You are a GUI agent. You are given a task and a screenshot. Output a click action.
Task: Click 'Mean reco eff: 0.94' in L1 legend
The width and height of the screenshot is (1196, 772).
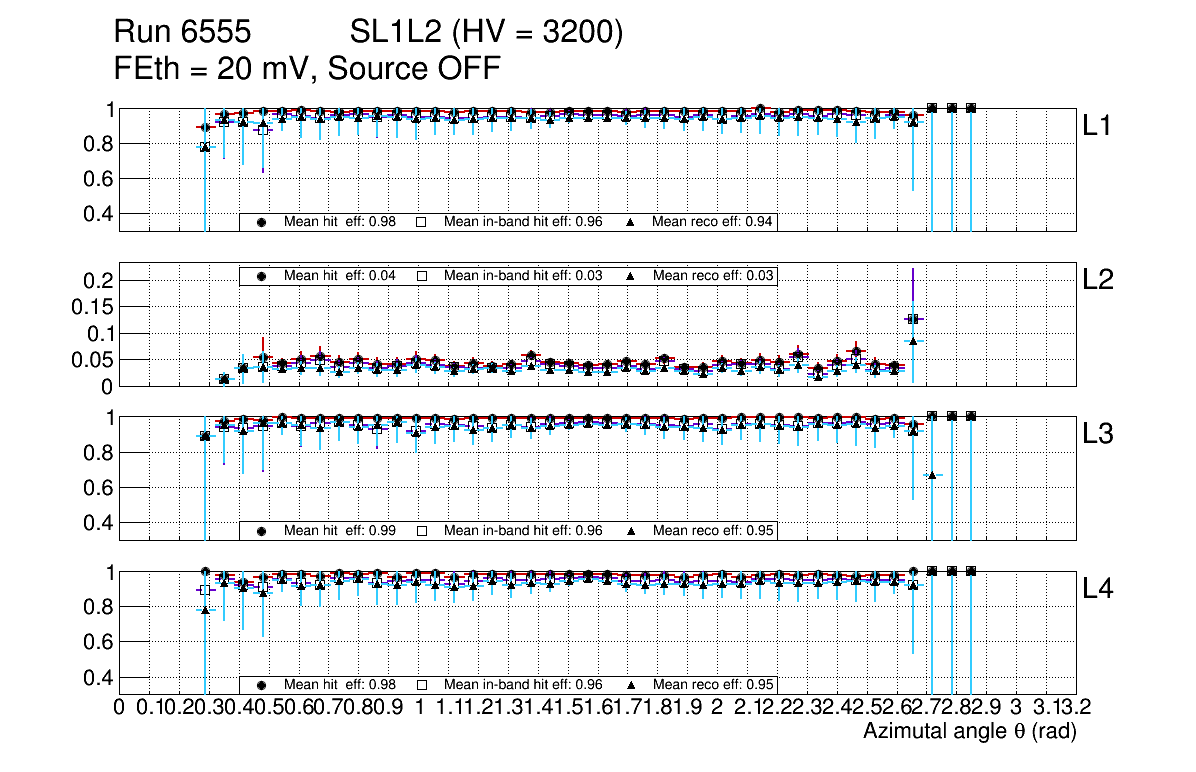(x=713, y=222)
